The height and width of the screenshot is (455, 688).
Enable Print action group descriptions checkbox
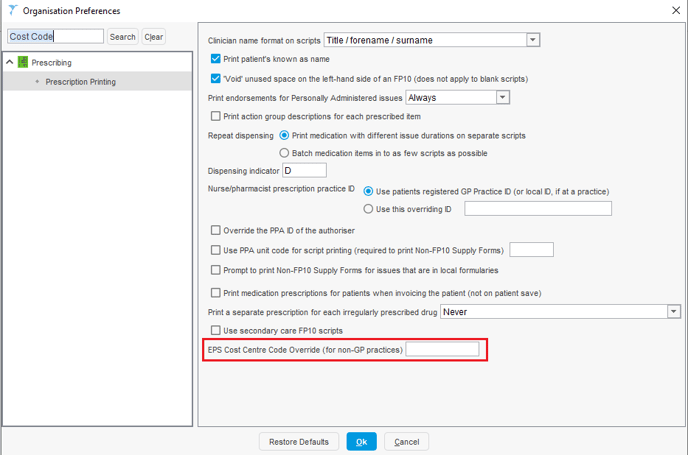[x=216, y=117]
